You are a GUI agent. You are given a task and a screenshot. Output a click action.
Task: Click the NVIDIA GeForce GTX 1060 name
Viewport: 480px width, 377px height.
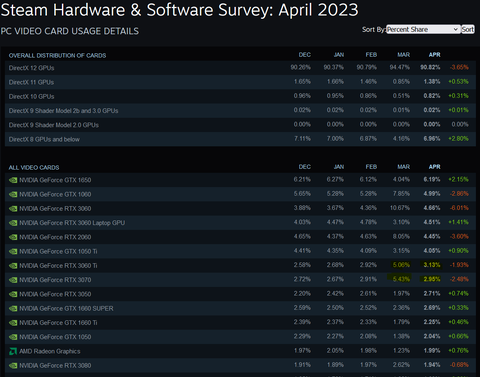point(55,194)
